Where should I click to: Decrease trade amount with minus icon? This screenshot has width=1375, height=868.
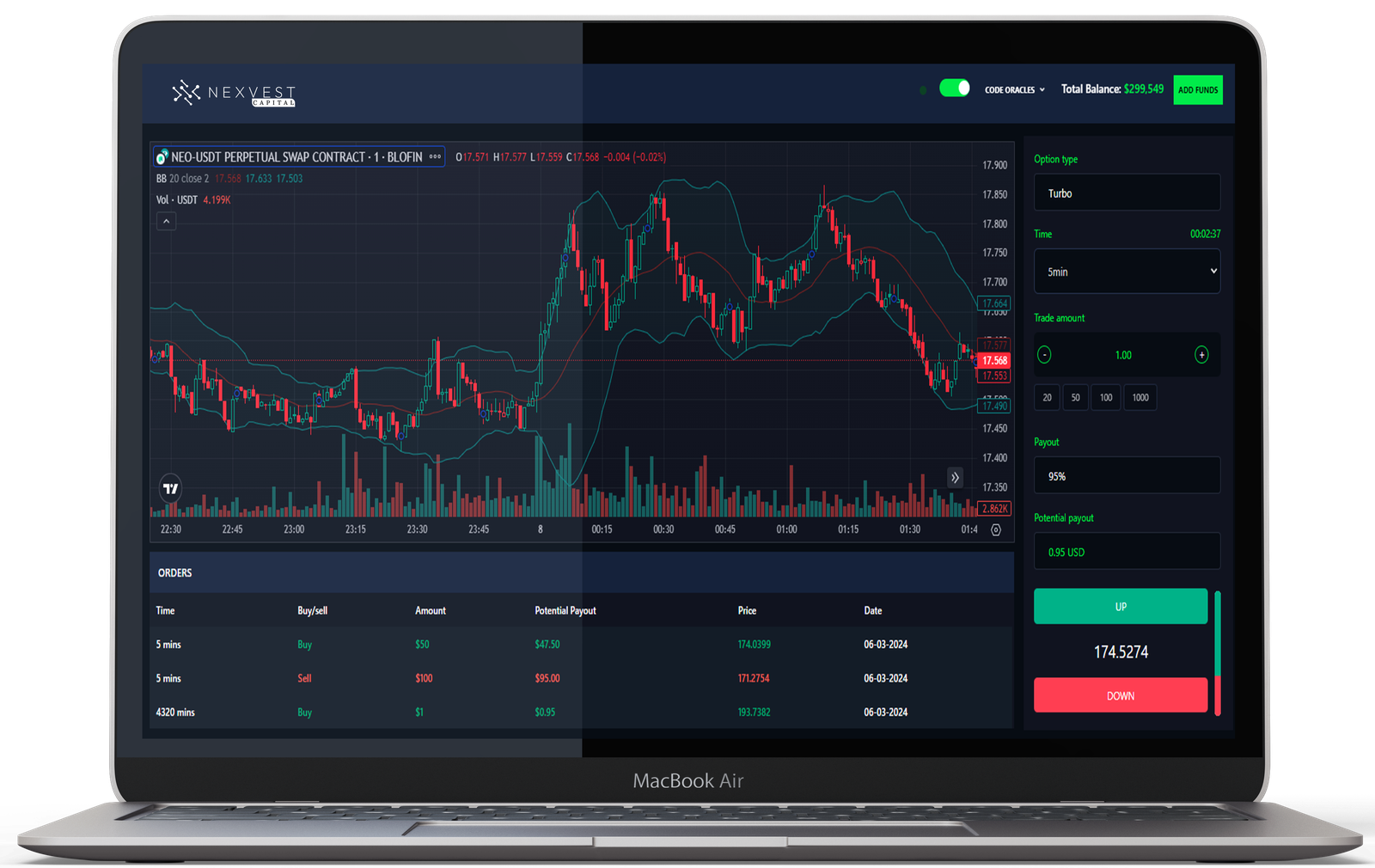pos(1044,355)
